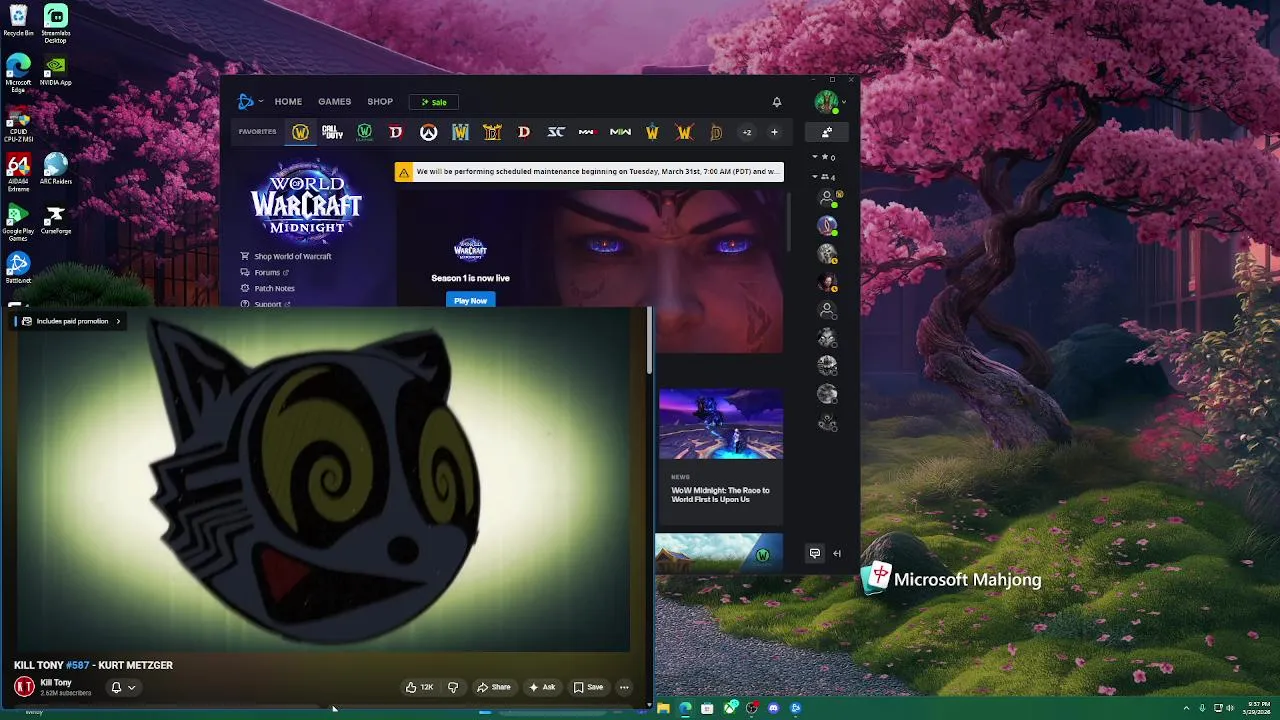Open the subscription notification bell dropdown
Viewport: 1280px width, 720px height.
coord(123,687)
